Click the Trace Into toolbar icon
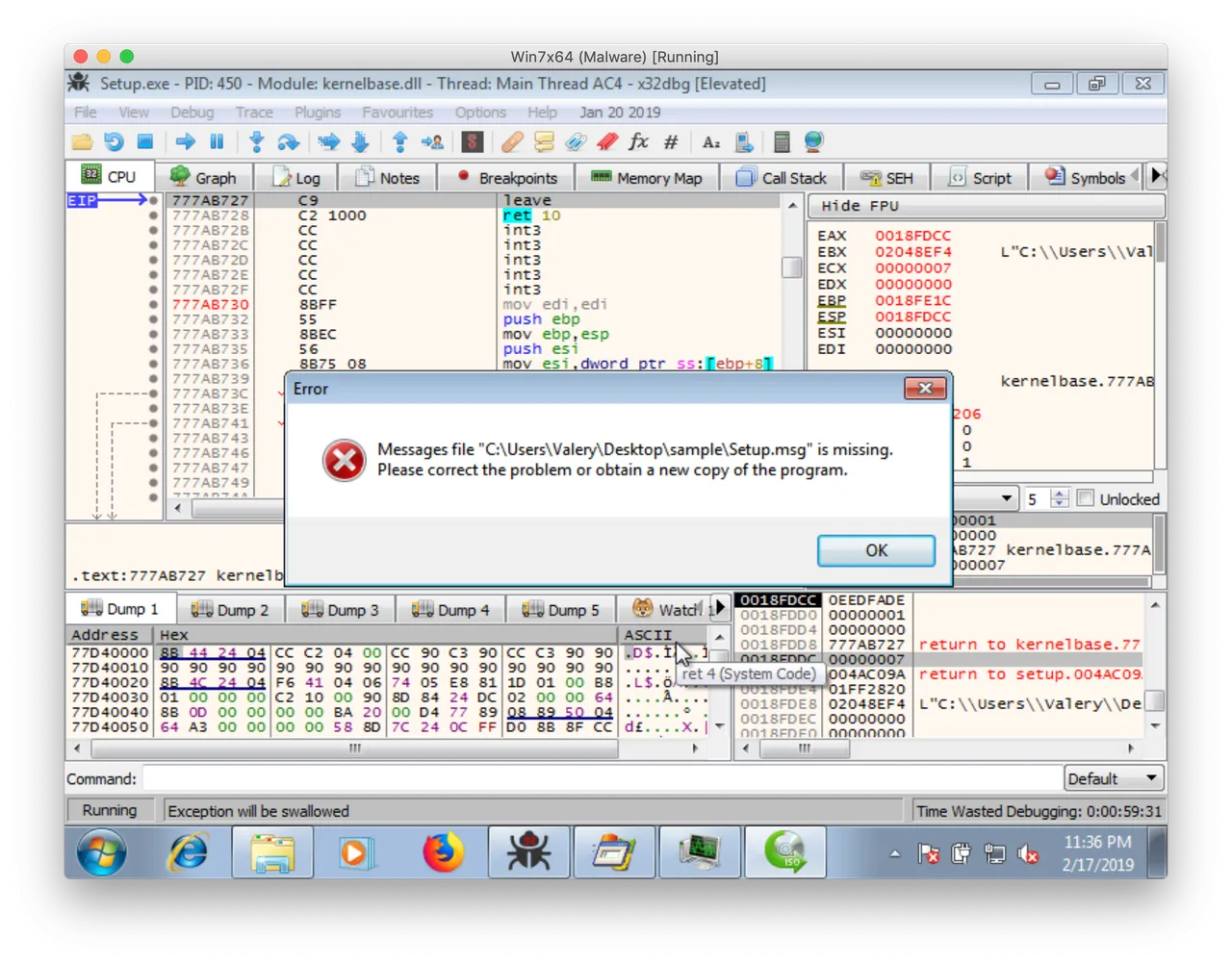1232x964 pixels. 329,142
